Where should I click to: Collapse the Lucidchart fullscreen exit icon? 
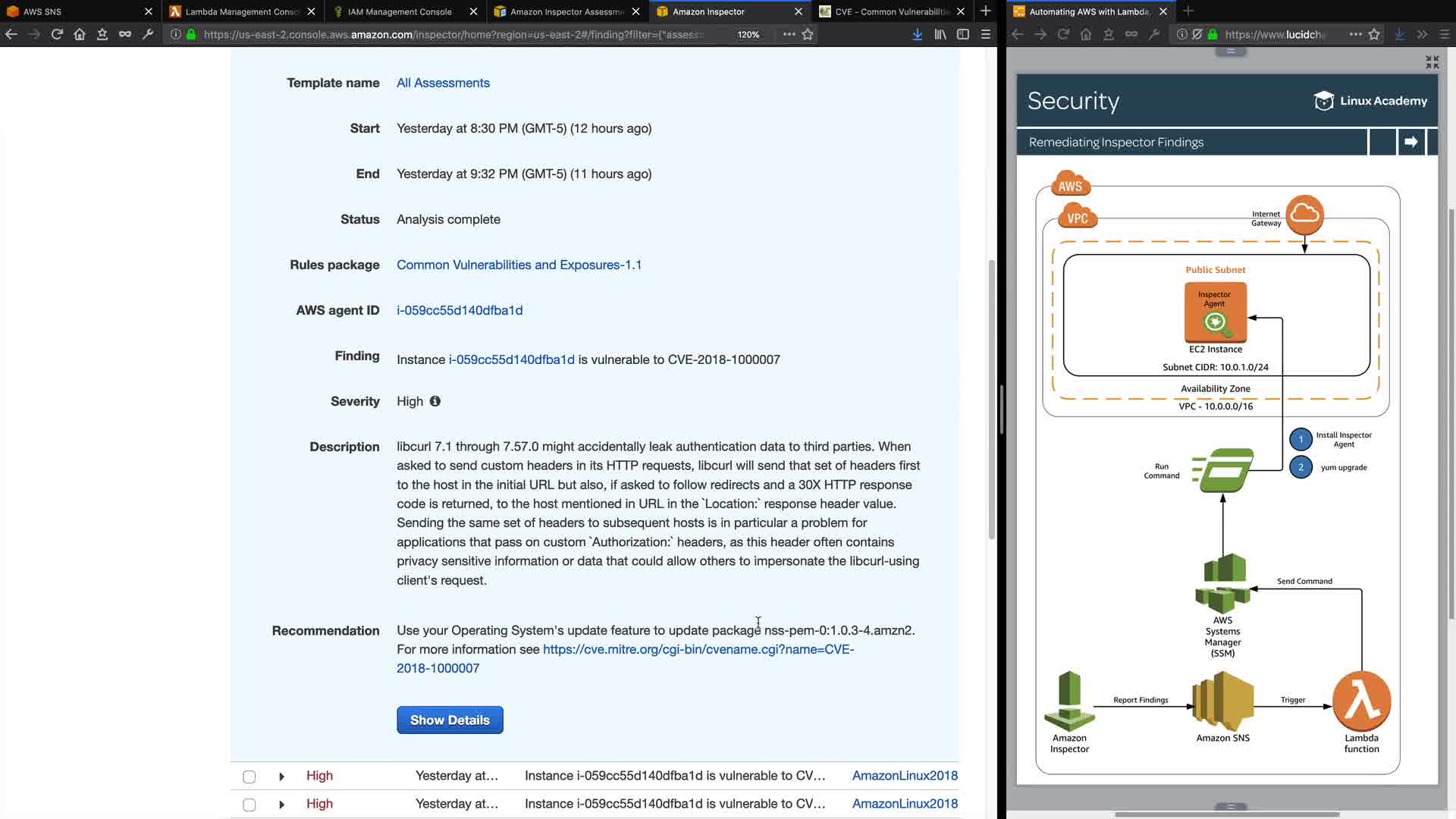[1432, 62]
